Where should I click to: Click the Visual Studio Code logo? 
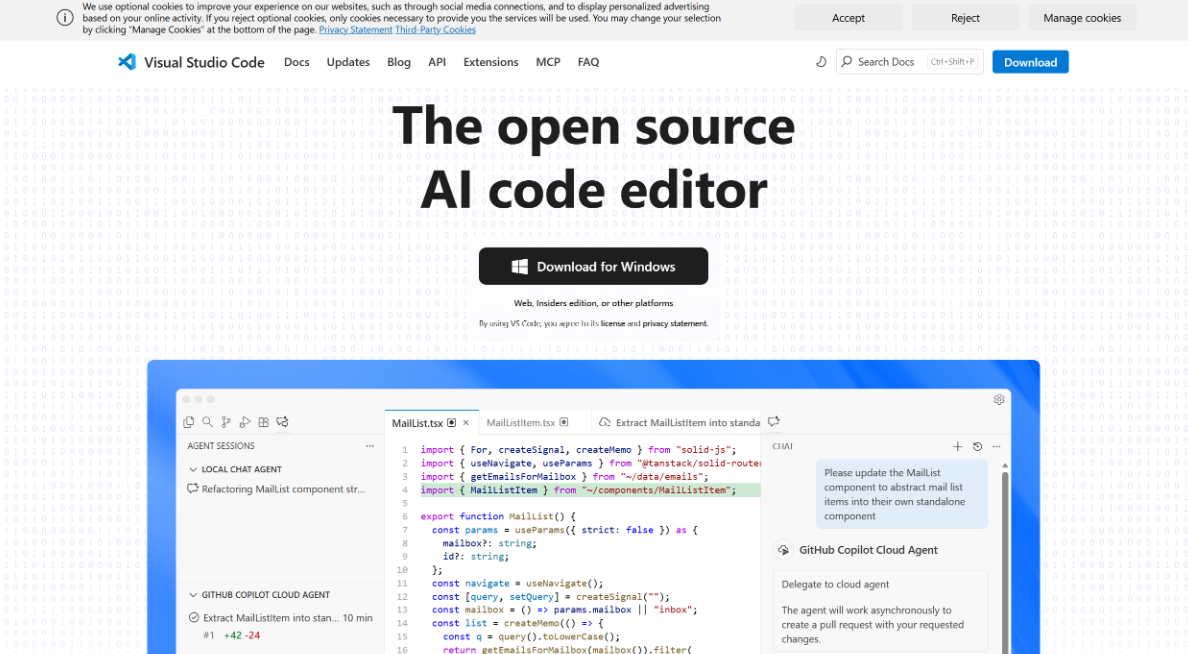127,62
